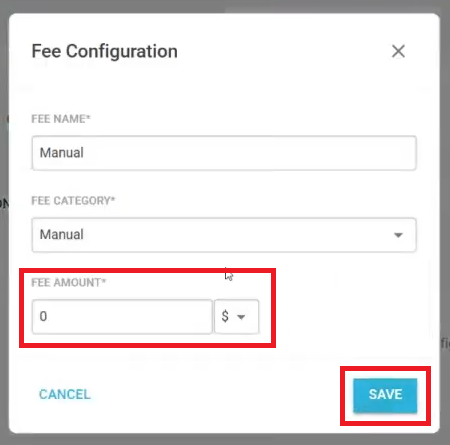Click the currency unit dropdown caret
Screen dimensions: 450x445
(x=241, y=317)
